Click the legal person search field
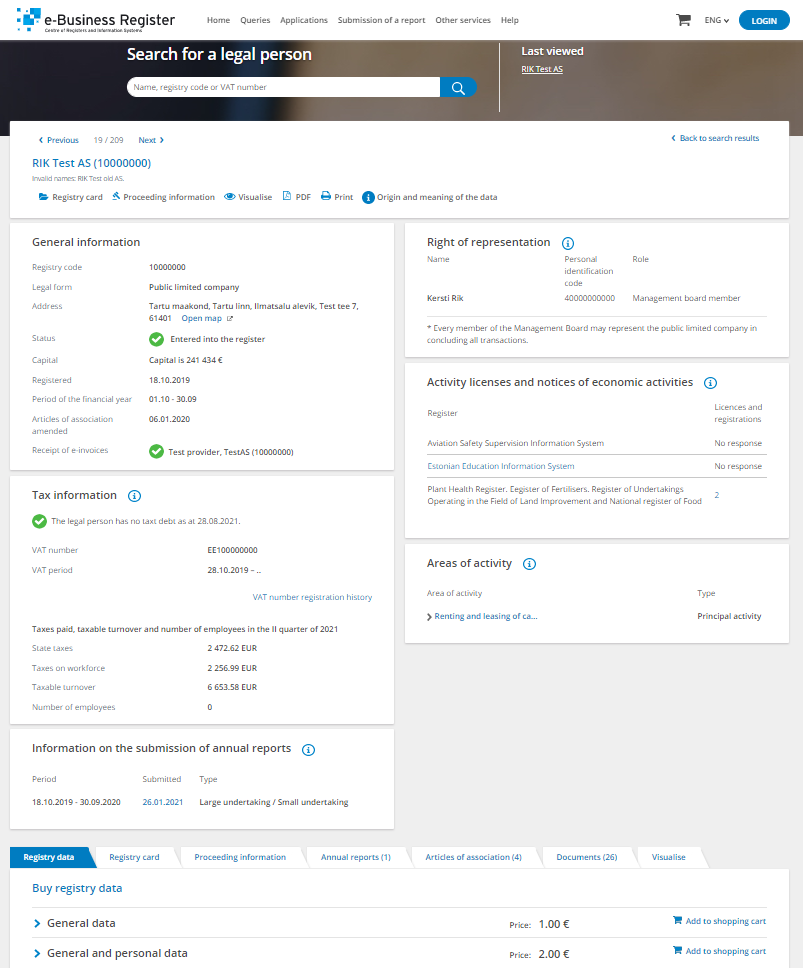 (284, 88)
